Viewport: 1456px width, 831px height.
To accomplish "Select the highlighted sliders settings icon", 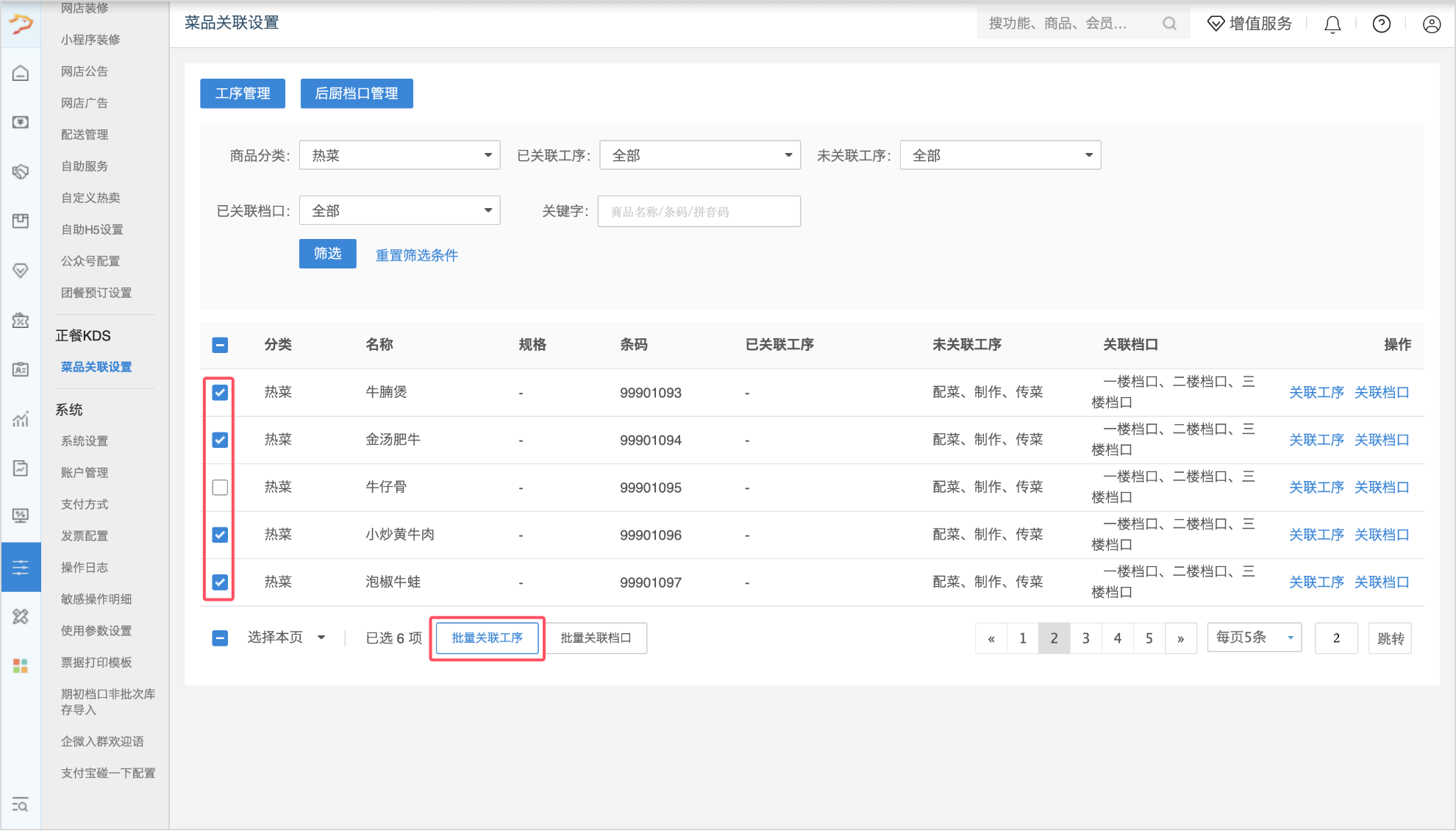I will coord(21,567).
